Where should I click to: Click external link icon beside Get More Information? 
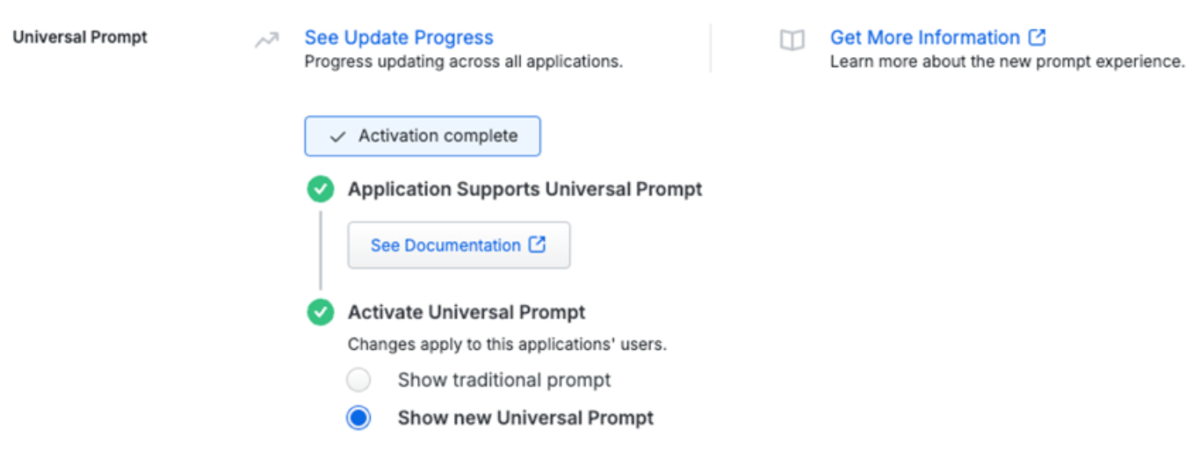[1037, 38]
